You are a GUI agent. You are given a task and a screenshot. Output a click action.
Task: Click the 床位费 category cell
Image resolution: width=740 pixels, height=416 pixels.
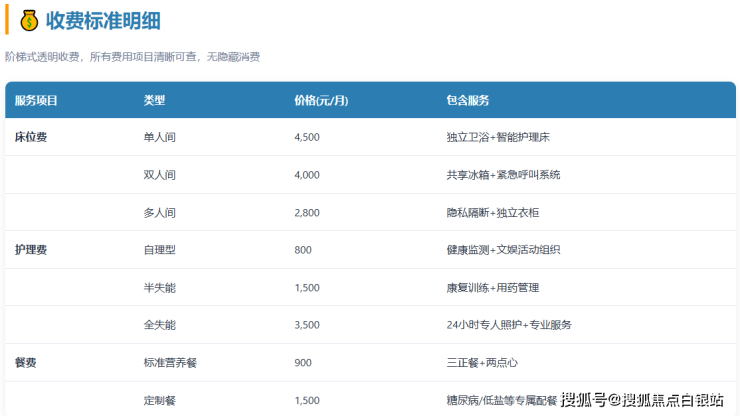tap(31, 137)
